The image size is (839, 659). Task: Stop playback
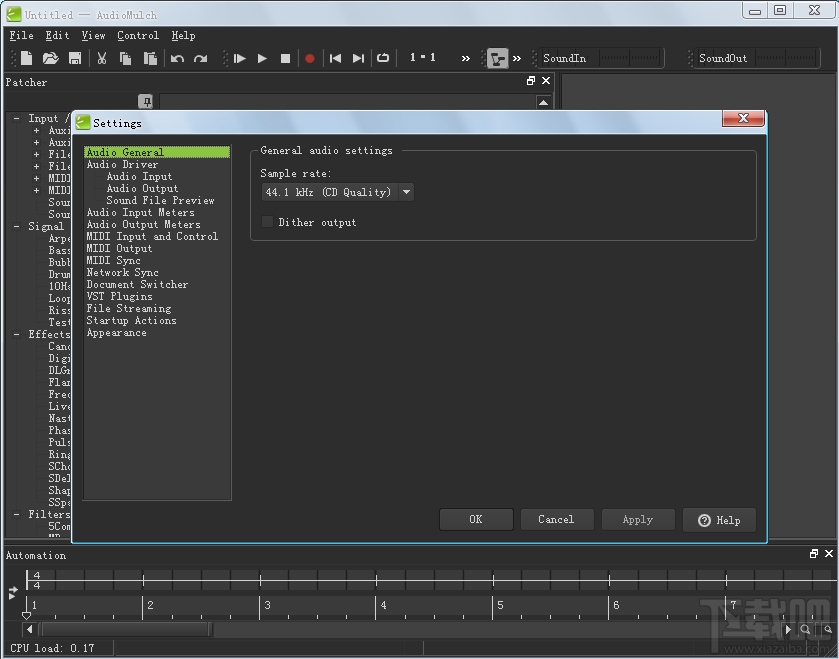(284, 58)
